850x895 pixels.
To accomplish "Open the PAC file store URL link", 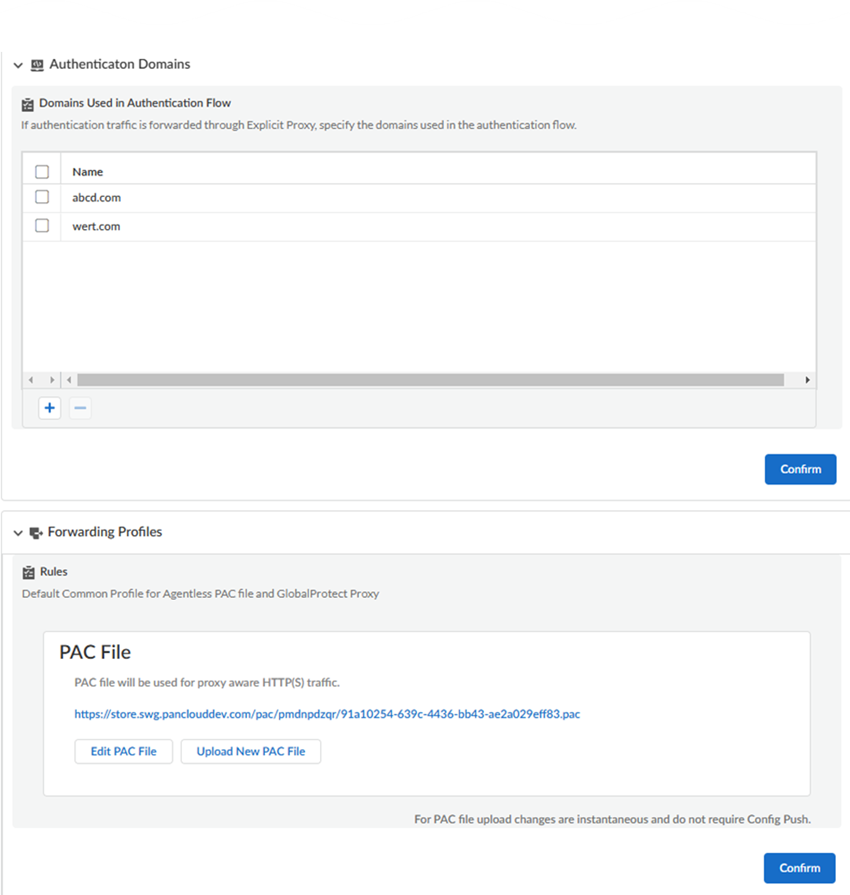I will click(x=327, y=715).
